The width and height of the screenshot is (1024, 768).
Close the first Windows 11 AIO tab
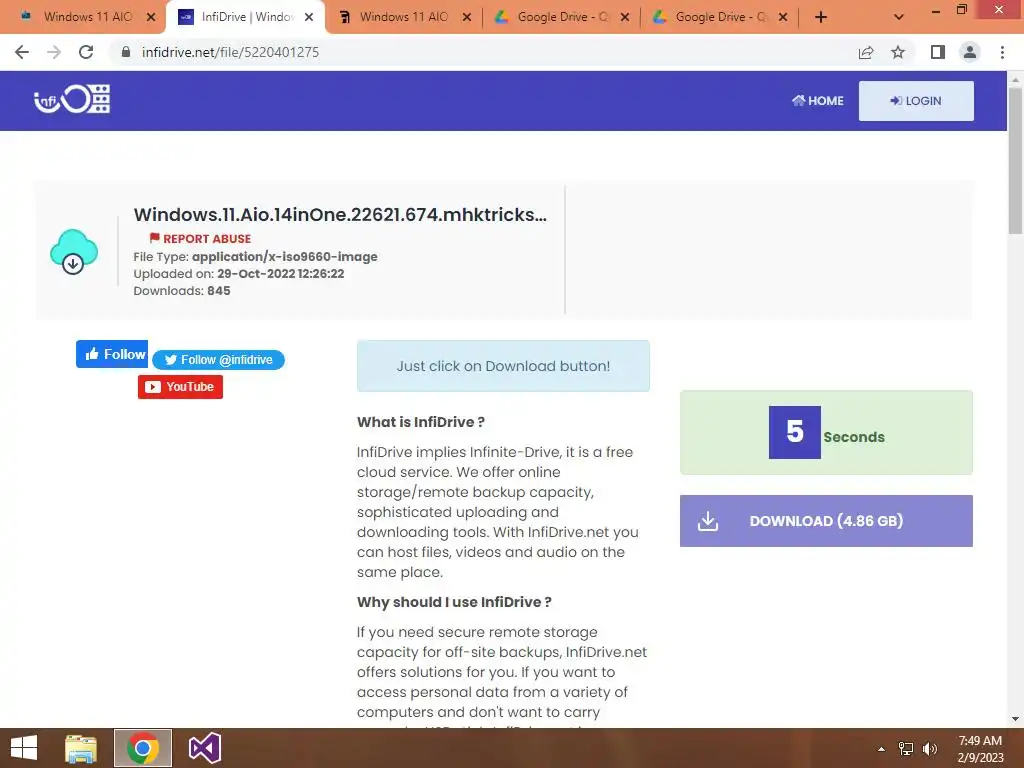(151, 17)
